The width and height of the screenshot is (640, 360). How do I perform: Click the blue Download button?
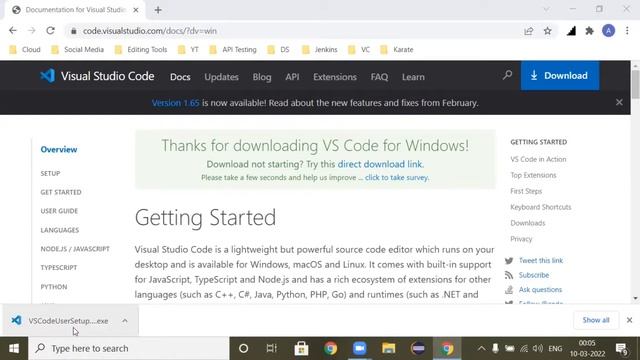[560, 76]
